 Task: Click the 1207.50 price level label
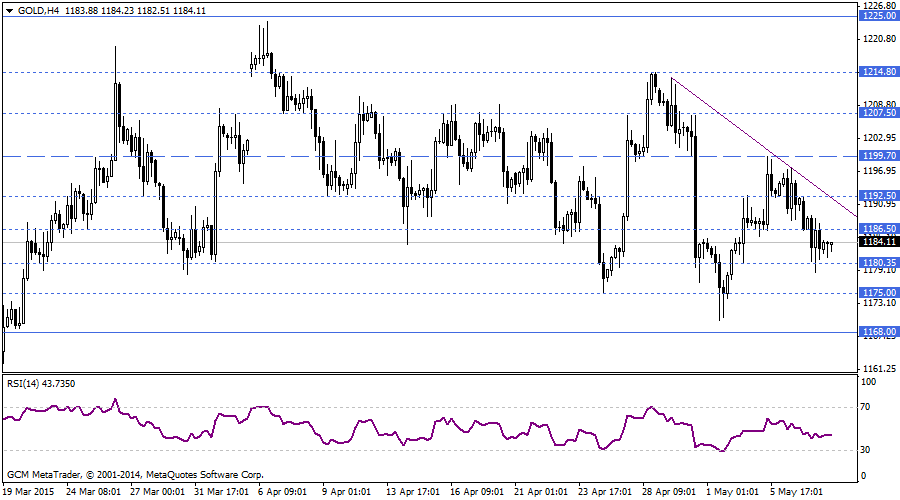(879, 113)
